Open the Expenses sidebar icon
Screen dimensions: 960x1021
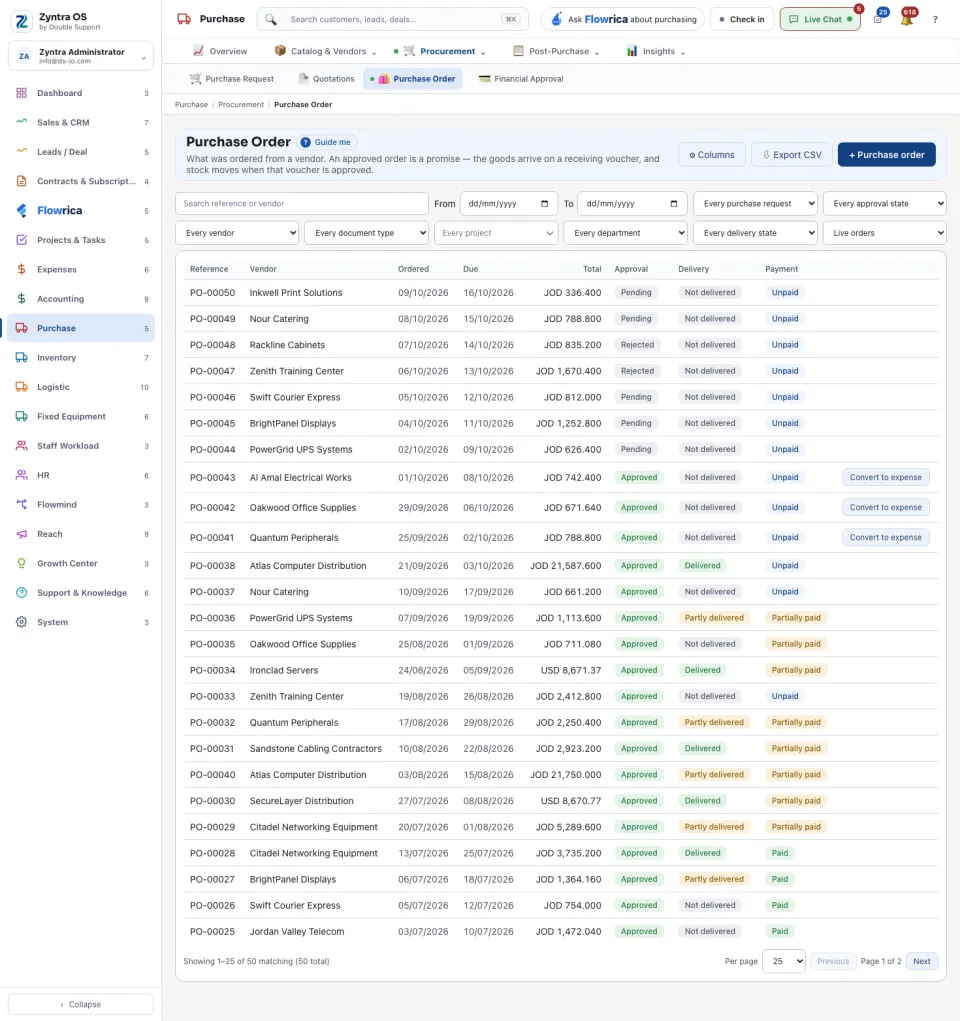tap(21, 269)
